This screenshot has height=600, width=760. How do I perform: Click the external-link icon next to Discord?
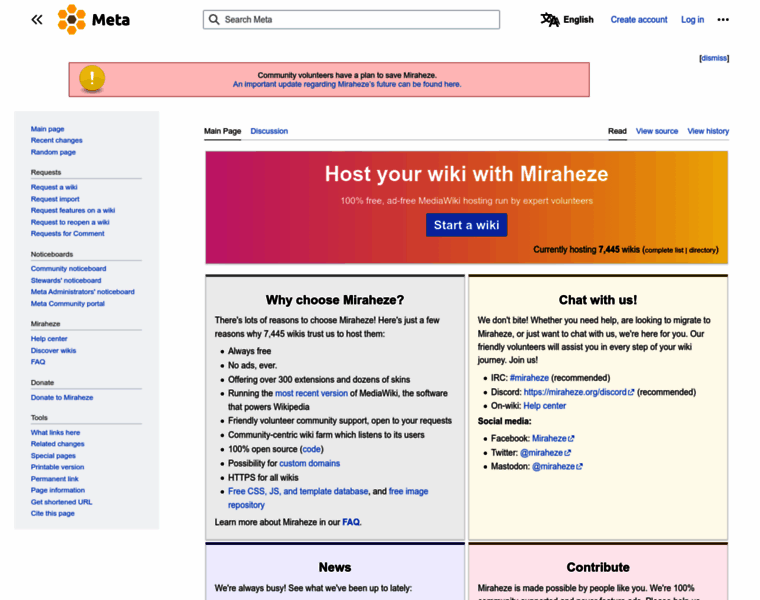pos(631,393)
